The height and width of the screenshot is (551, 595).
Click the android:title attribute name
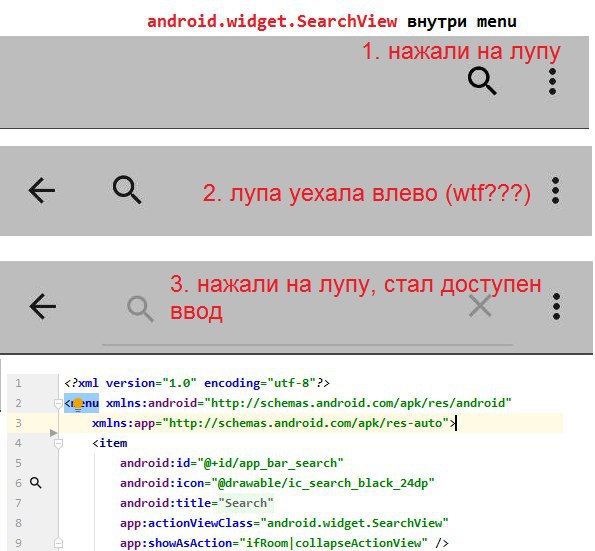(x=166, y=503)
